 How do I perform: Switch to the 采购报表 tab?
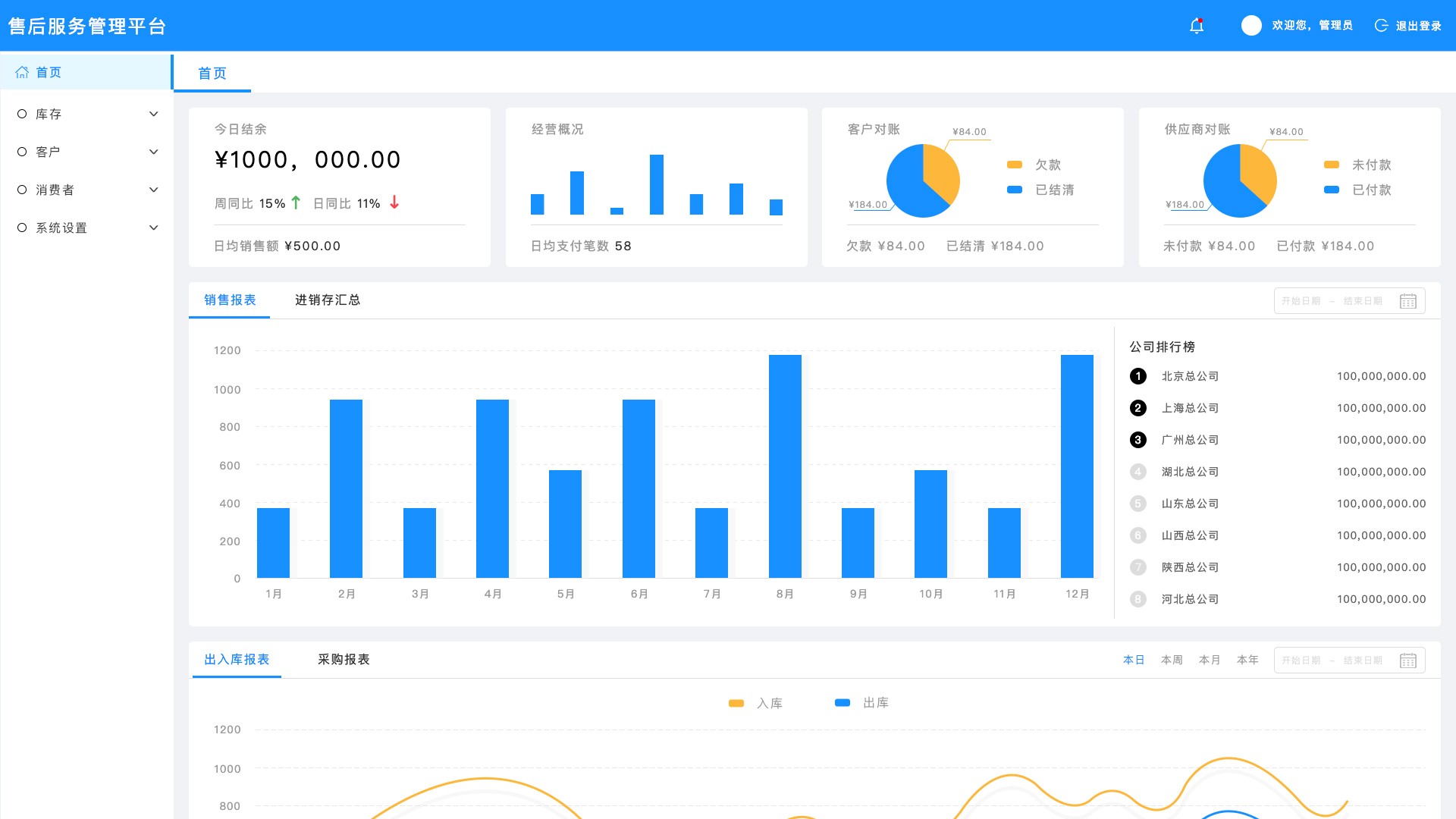click(344, 660)
